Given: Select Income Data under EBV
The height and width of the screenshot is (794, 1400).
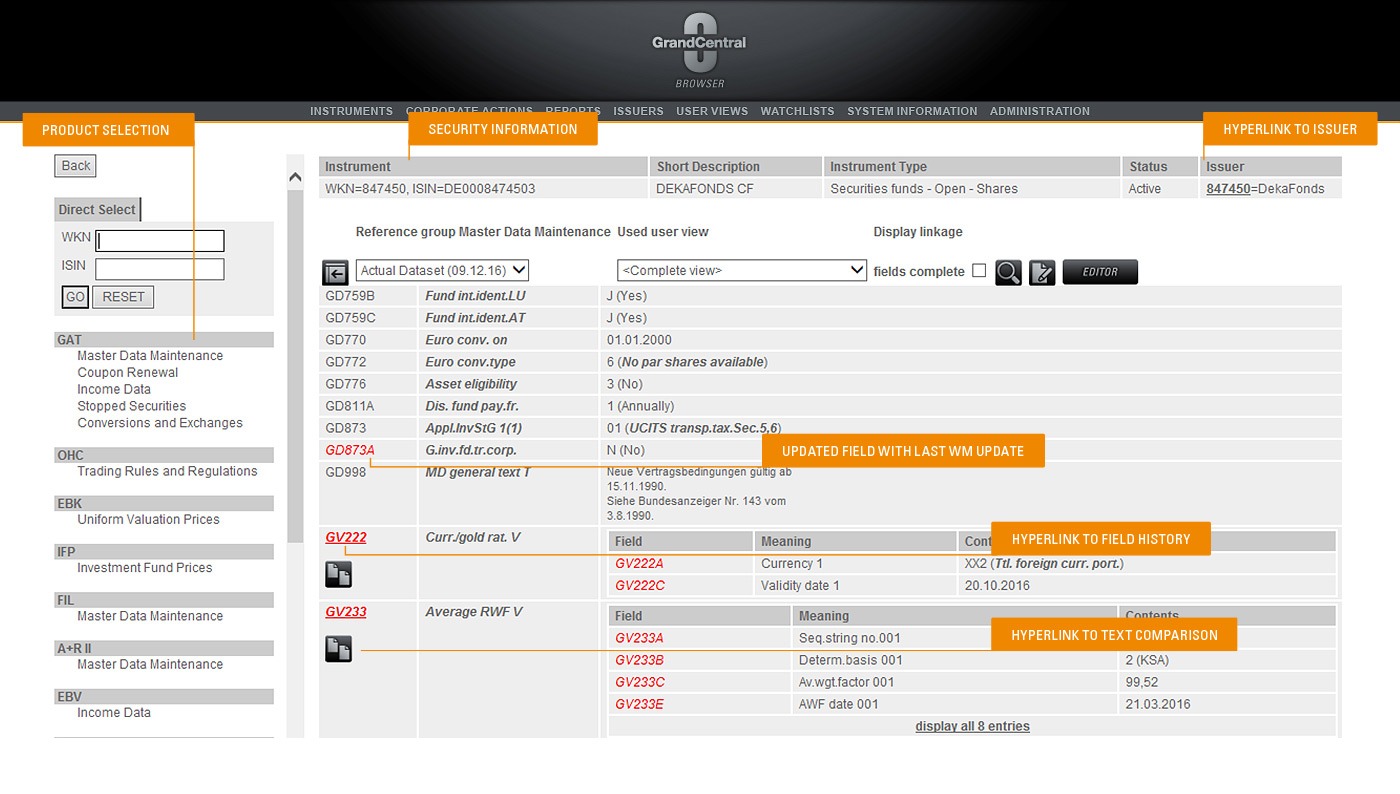Looking at the screenshot, I should [114, 713].
